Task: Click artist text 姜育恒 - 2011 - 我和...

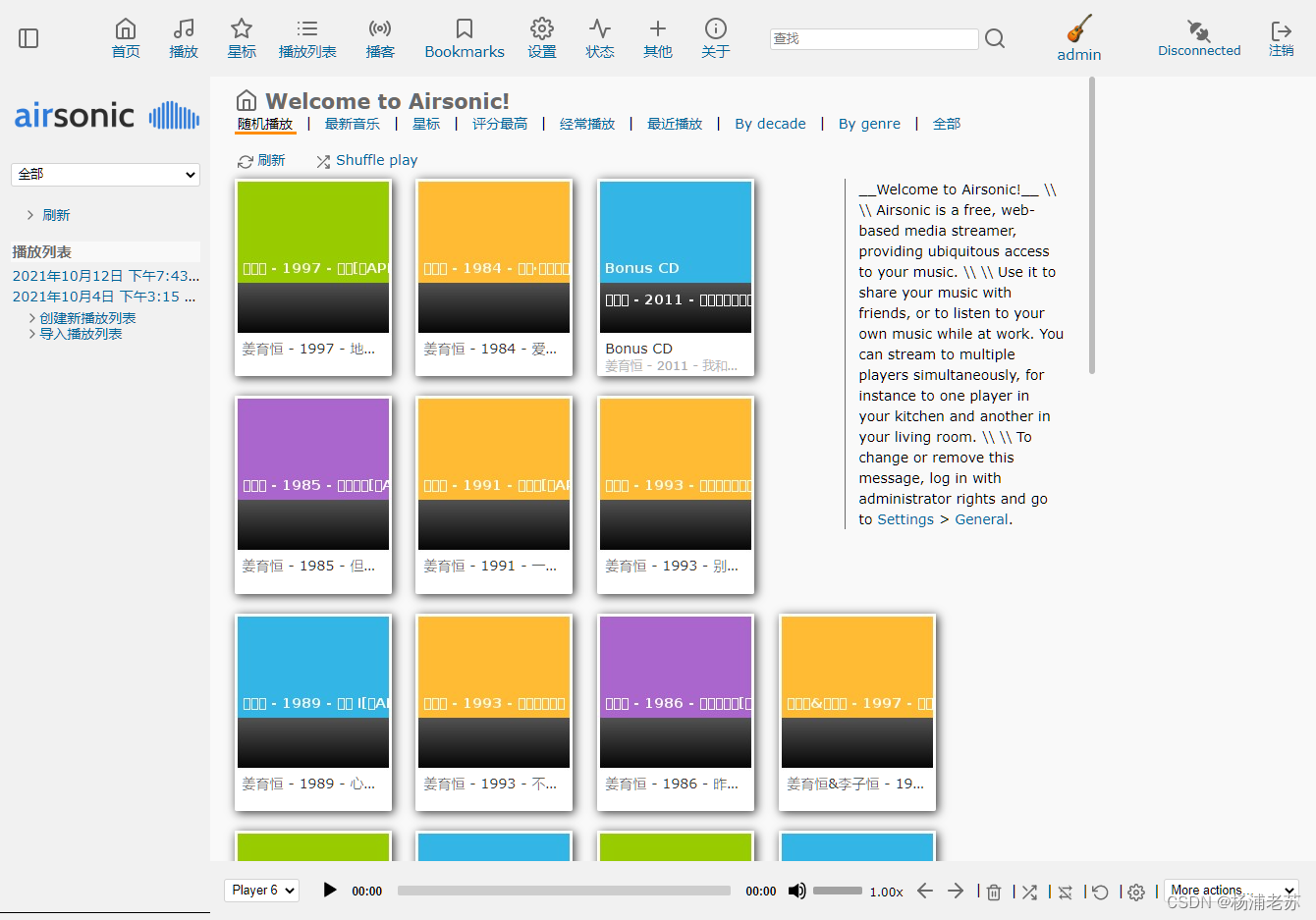Action: click(x=671, y=366)
